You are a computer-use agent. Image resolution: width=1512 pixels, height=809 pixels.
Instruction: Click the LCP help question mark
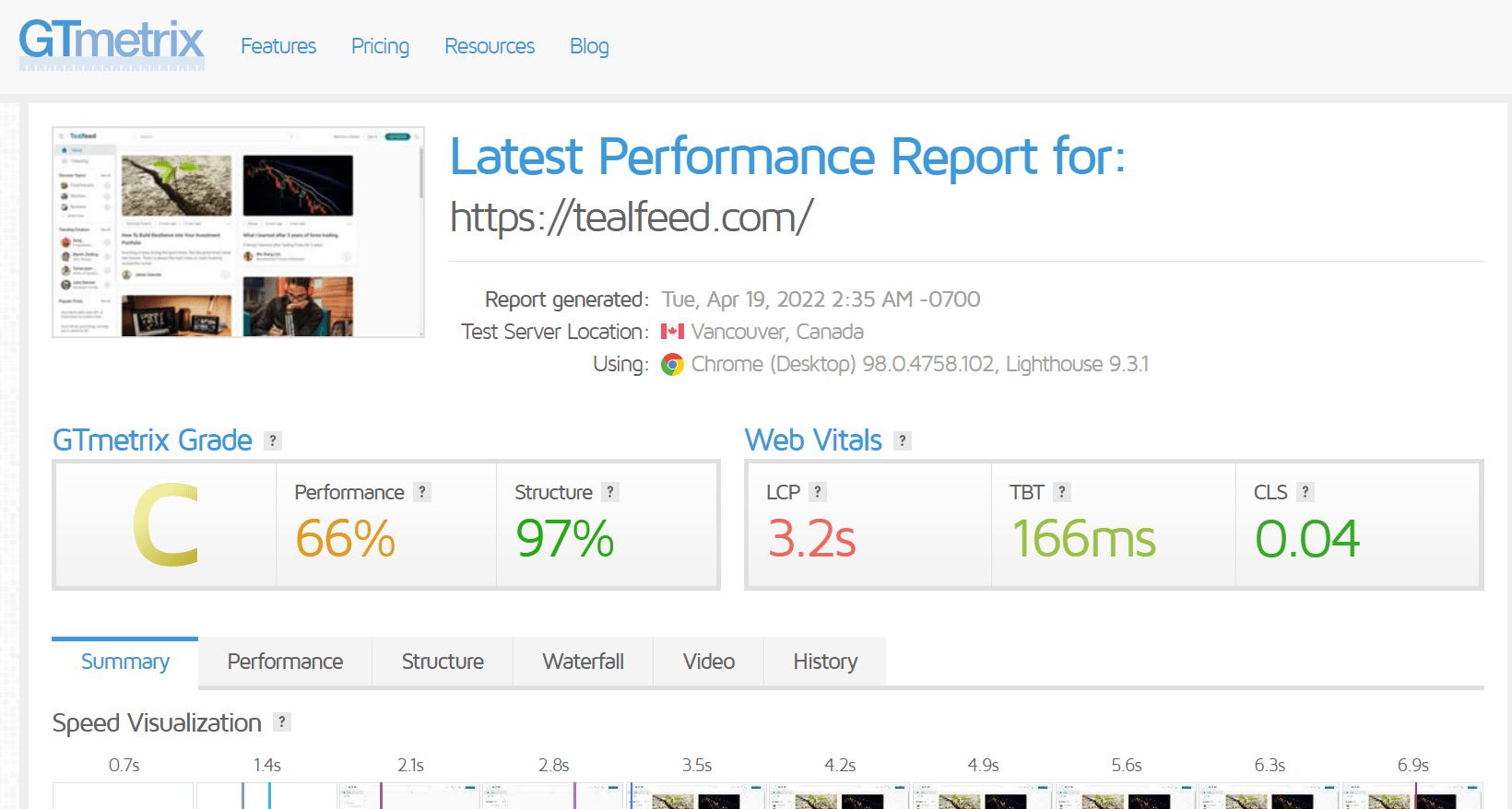click(818, 492)
